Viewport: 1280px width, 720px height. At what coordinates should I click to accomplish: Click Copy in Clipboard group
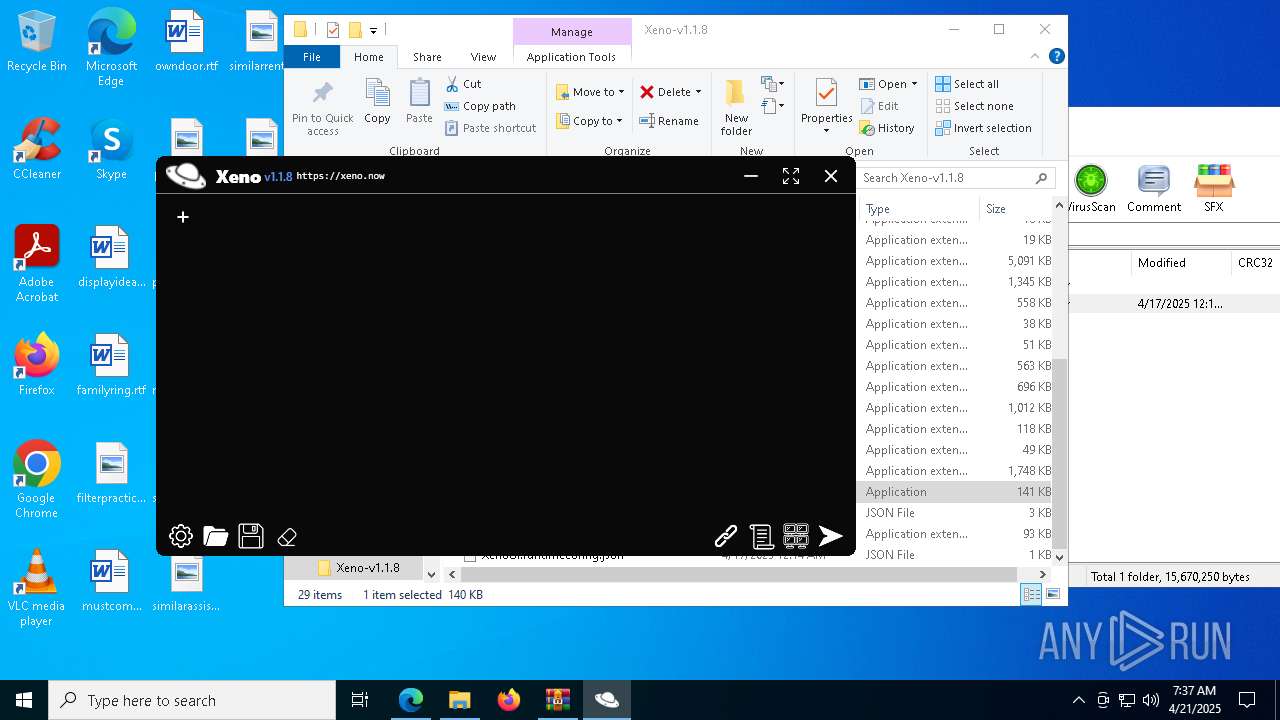pyautogui.click(x=377, y=102)
